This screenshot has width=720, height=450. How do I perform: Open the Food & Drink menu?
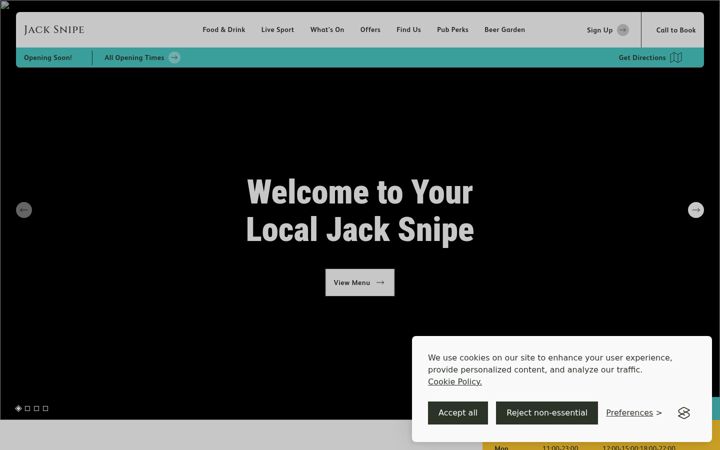224,30
